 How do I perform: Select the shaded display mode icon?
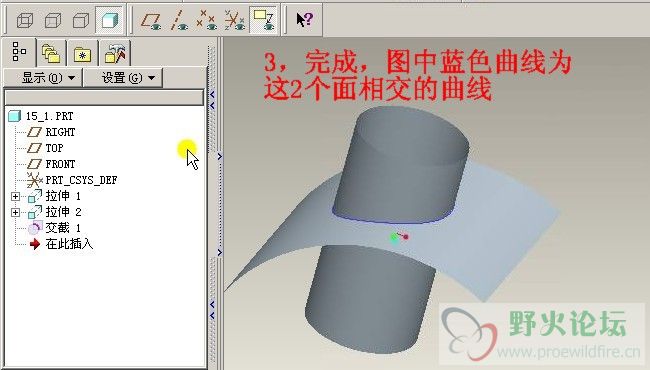(x=109, y=20)
